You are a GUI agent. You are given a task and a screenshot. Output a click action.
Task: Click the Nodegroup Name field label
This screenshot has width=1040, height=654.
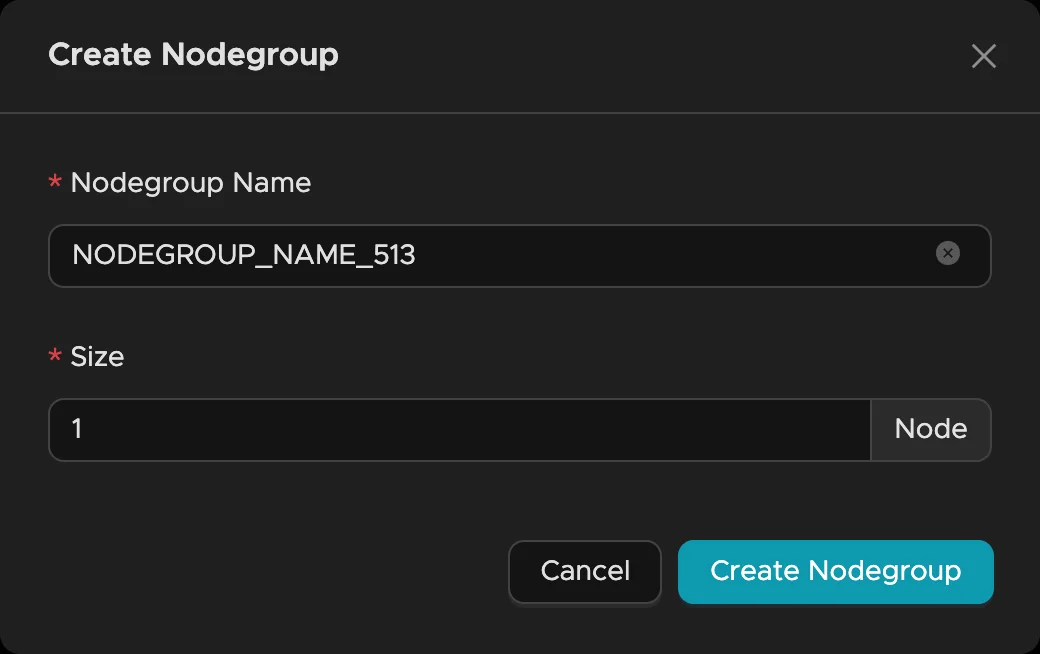click(191, 183)
